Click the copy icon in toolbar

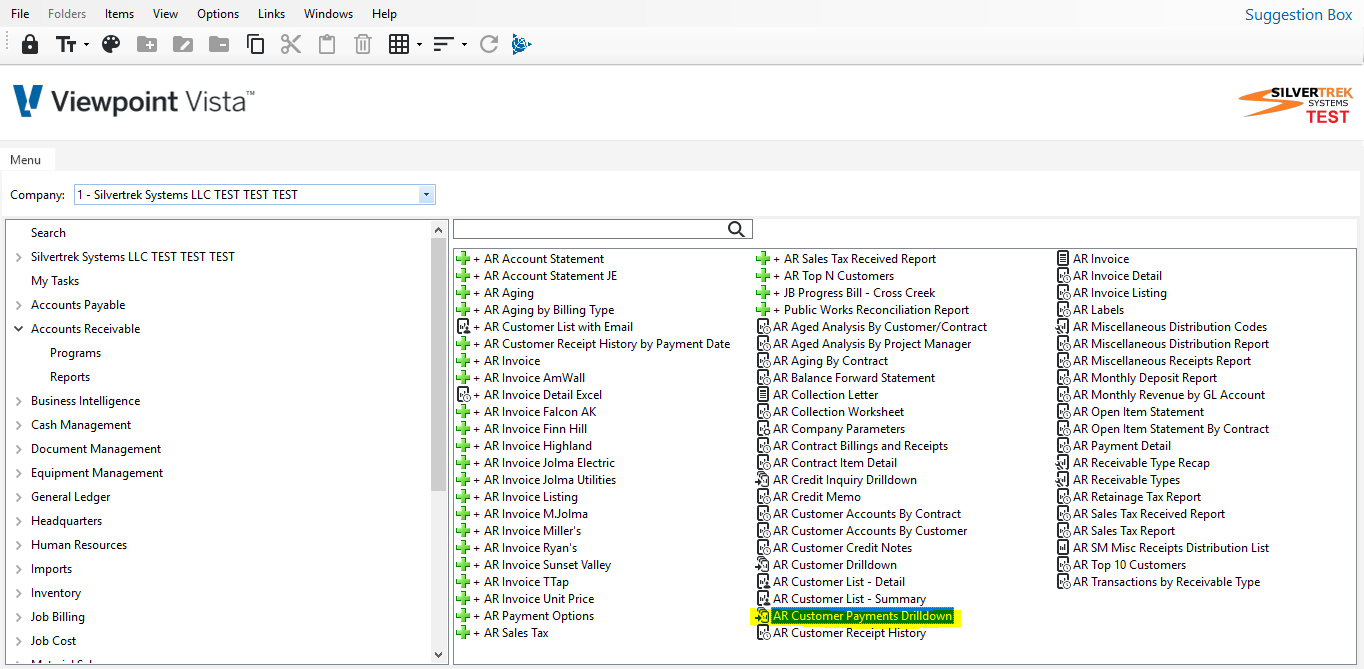point(255,44)
